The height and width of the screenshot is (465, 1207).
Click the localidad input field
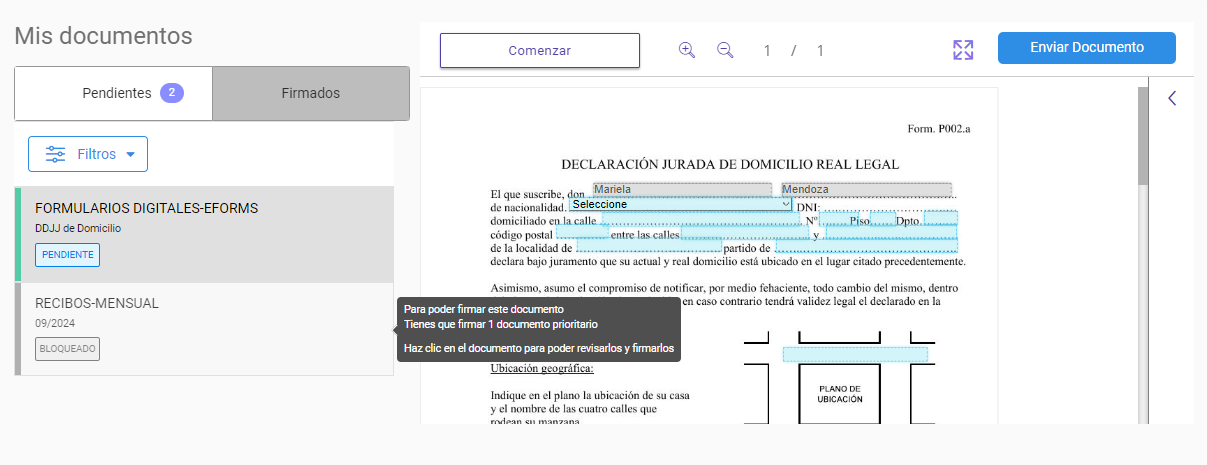649,248
